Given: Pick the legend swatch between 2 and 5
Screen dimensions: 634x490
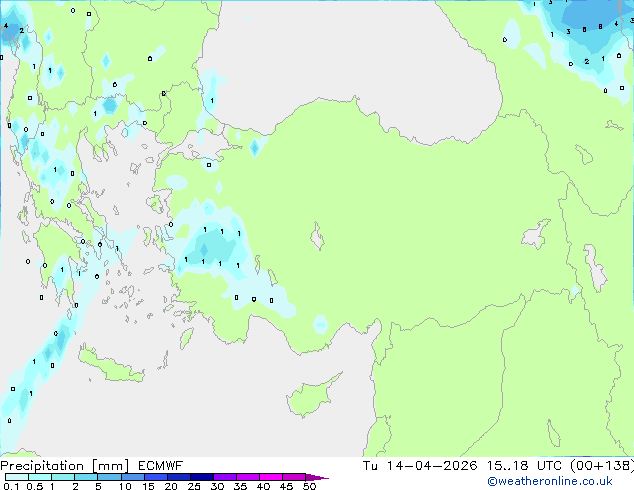Looking at the screenshot, I should (x=86, y=478).
